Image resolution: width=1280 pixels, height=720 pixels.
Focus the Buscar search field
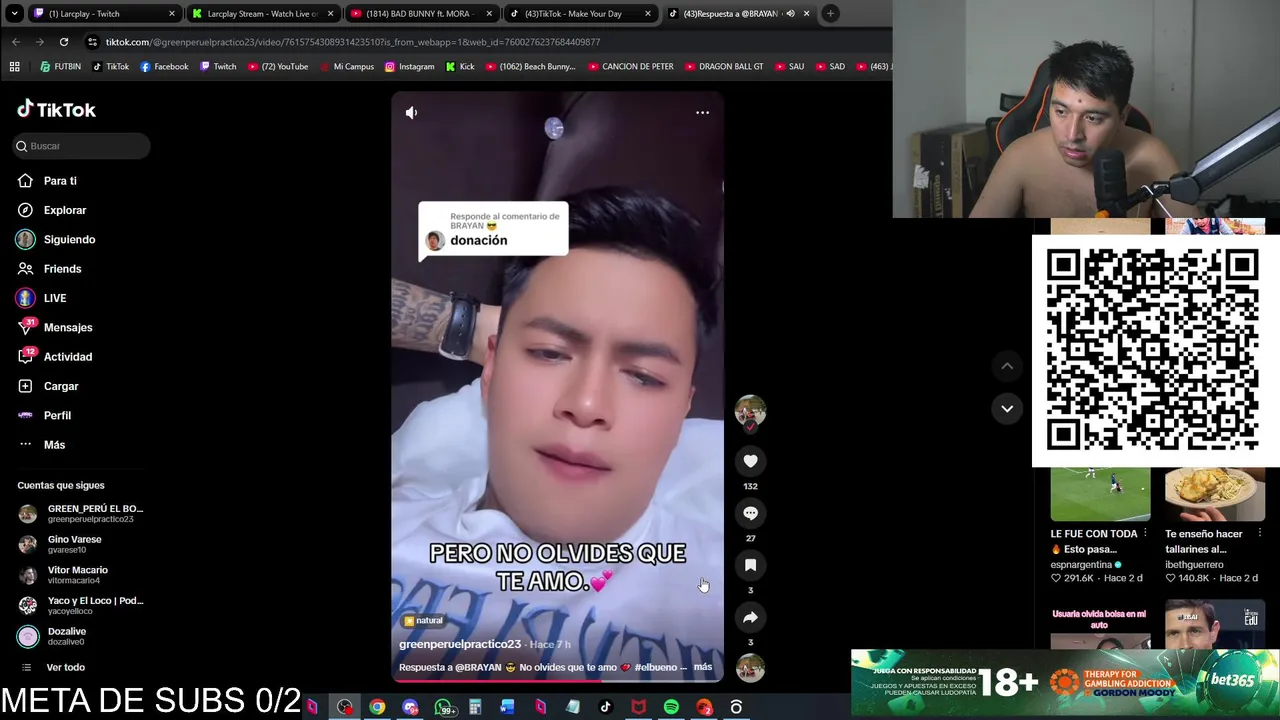click(82, 146)
